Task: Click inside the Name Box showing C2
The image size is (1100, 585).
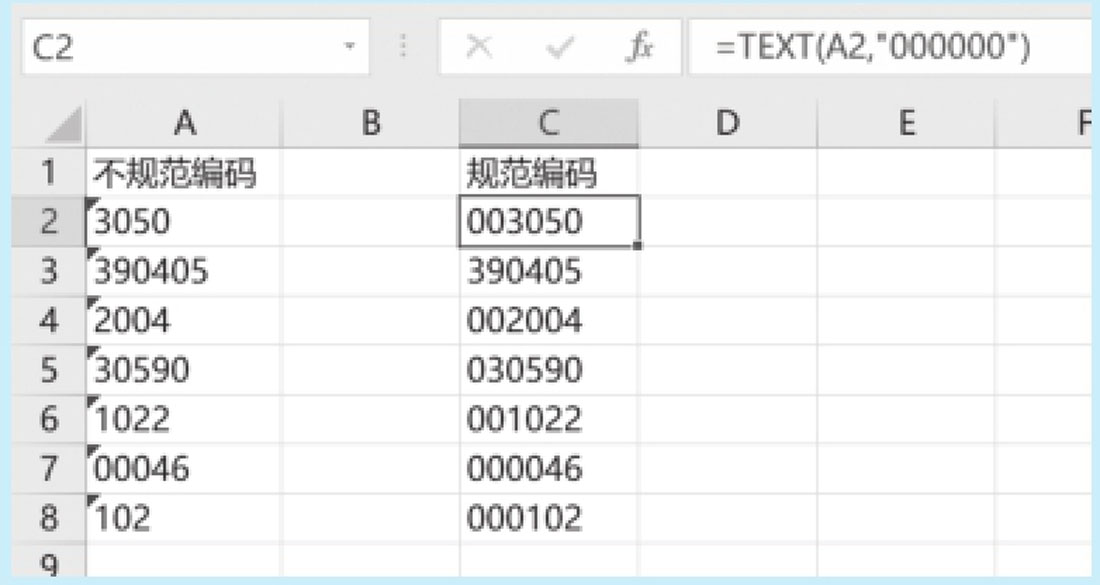Action: 180,48
